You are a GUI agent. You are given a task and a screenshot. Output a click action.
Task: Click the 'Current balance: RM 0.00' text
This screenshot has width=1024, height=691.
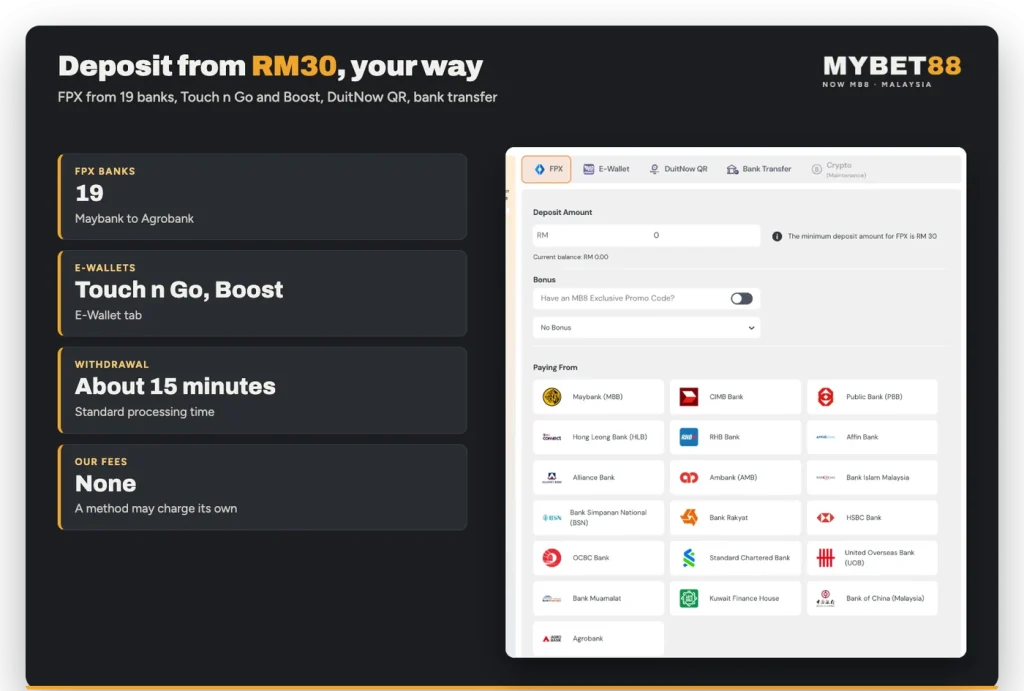tap(570, 257)
